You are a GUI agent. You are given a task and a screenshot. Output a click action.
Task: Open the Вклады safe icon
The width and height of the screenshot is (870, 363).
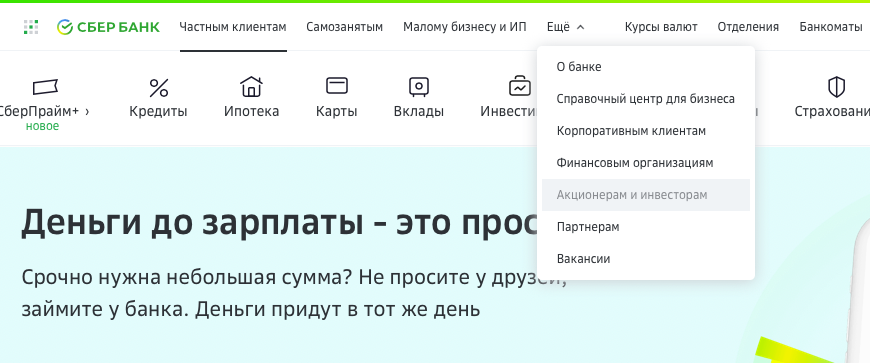[x=419, y=87]
